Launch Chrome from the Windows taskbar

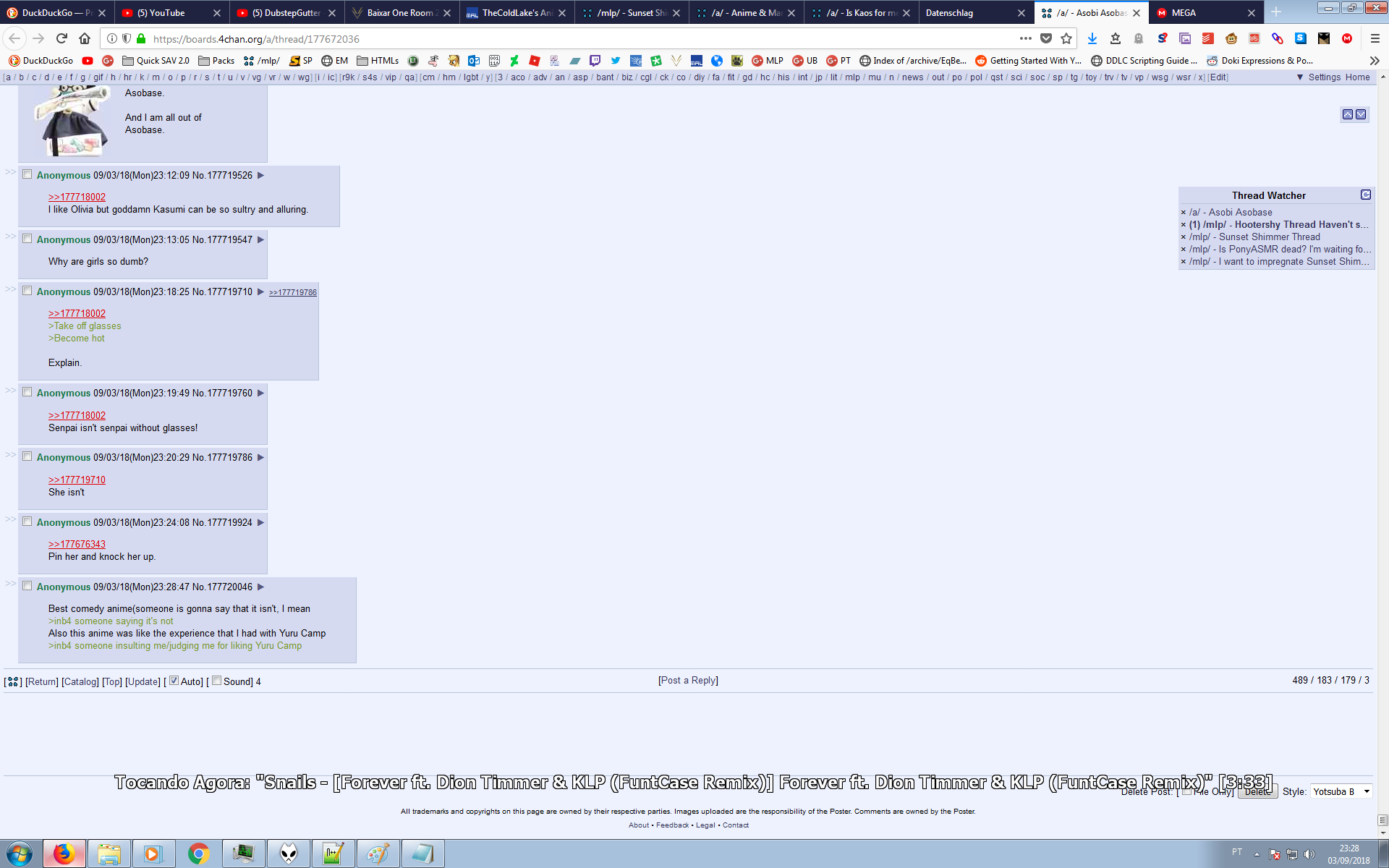198,854
